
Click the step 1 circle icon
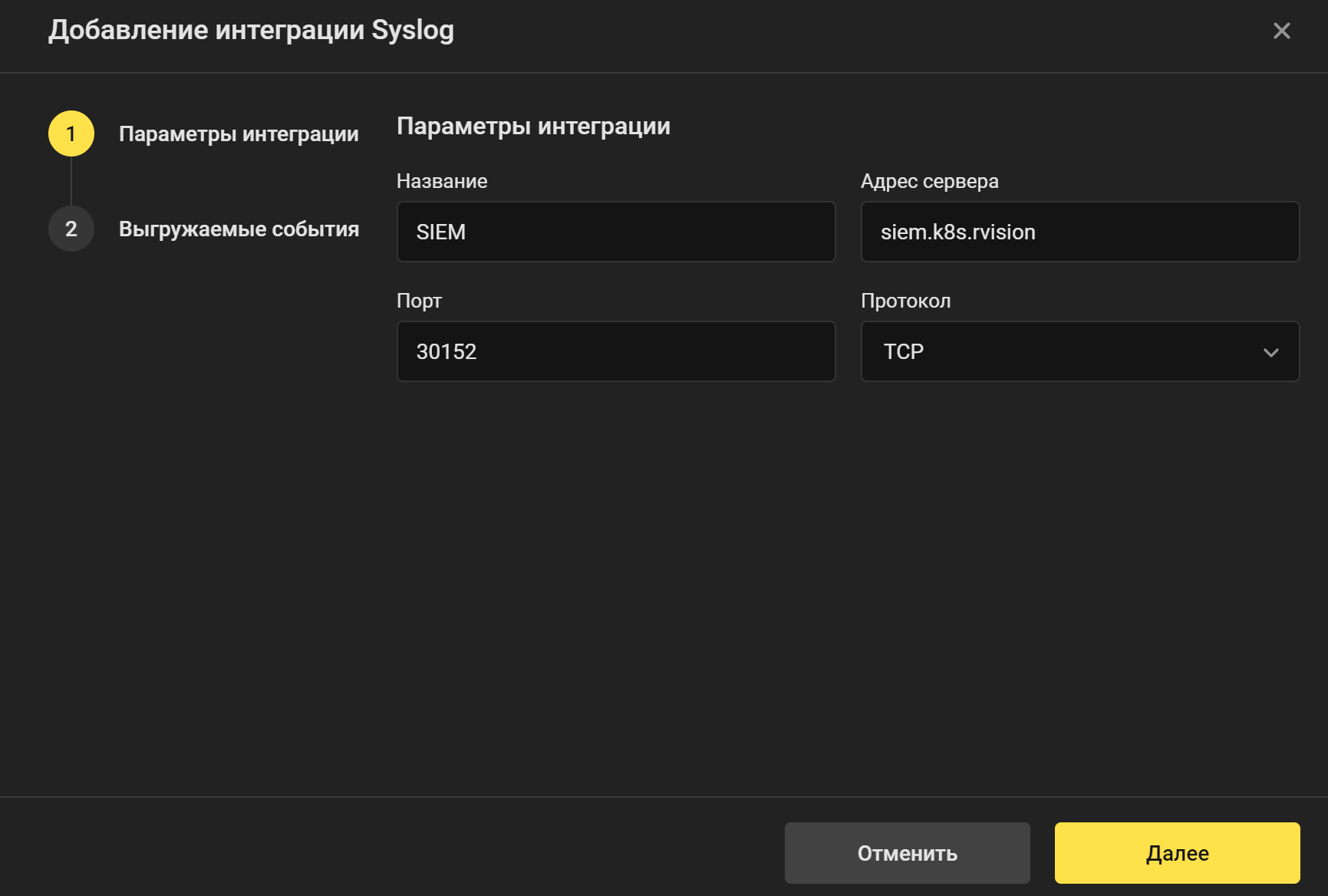coord(71,132)
